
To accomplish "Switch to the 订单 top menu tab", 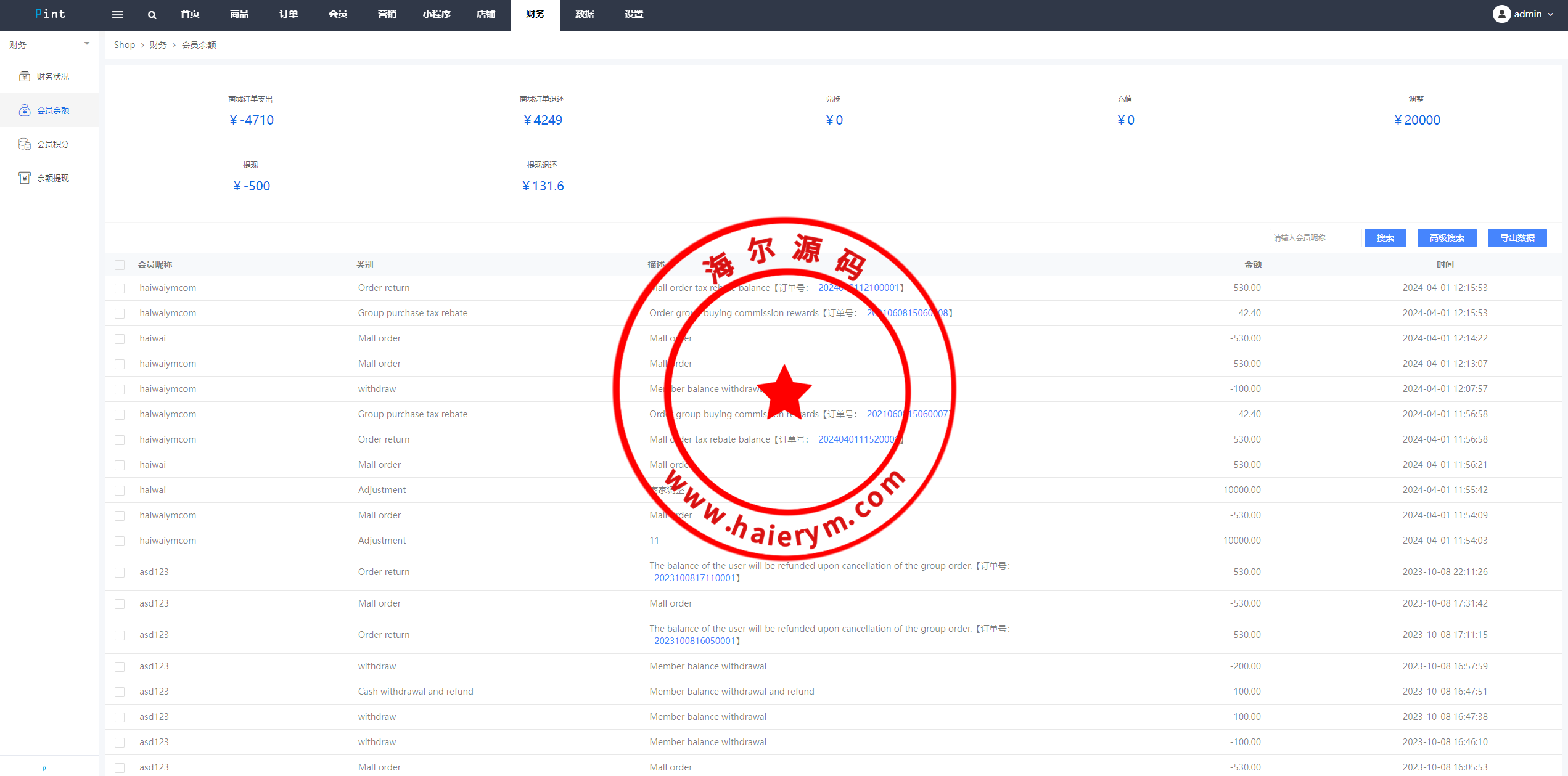I will (289, 14).
